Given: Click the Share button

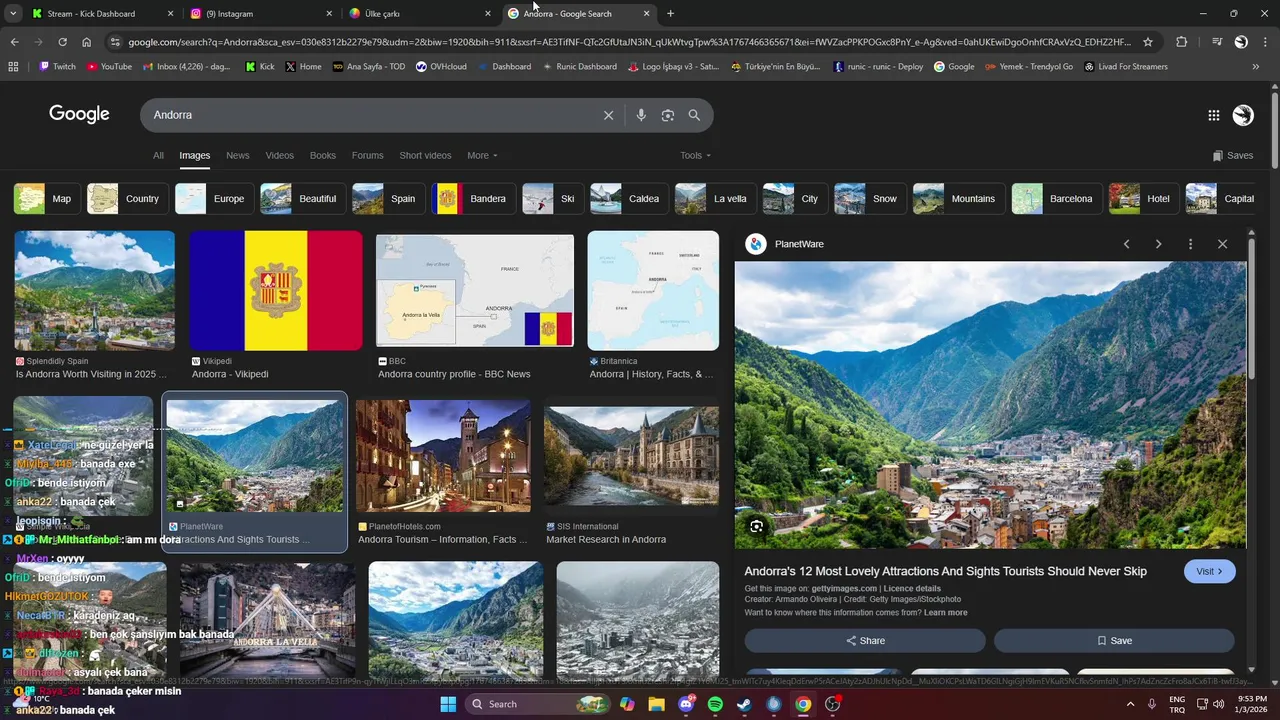Looking at the screenshot, I should (x=865, y=641).
